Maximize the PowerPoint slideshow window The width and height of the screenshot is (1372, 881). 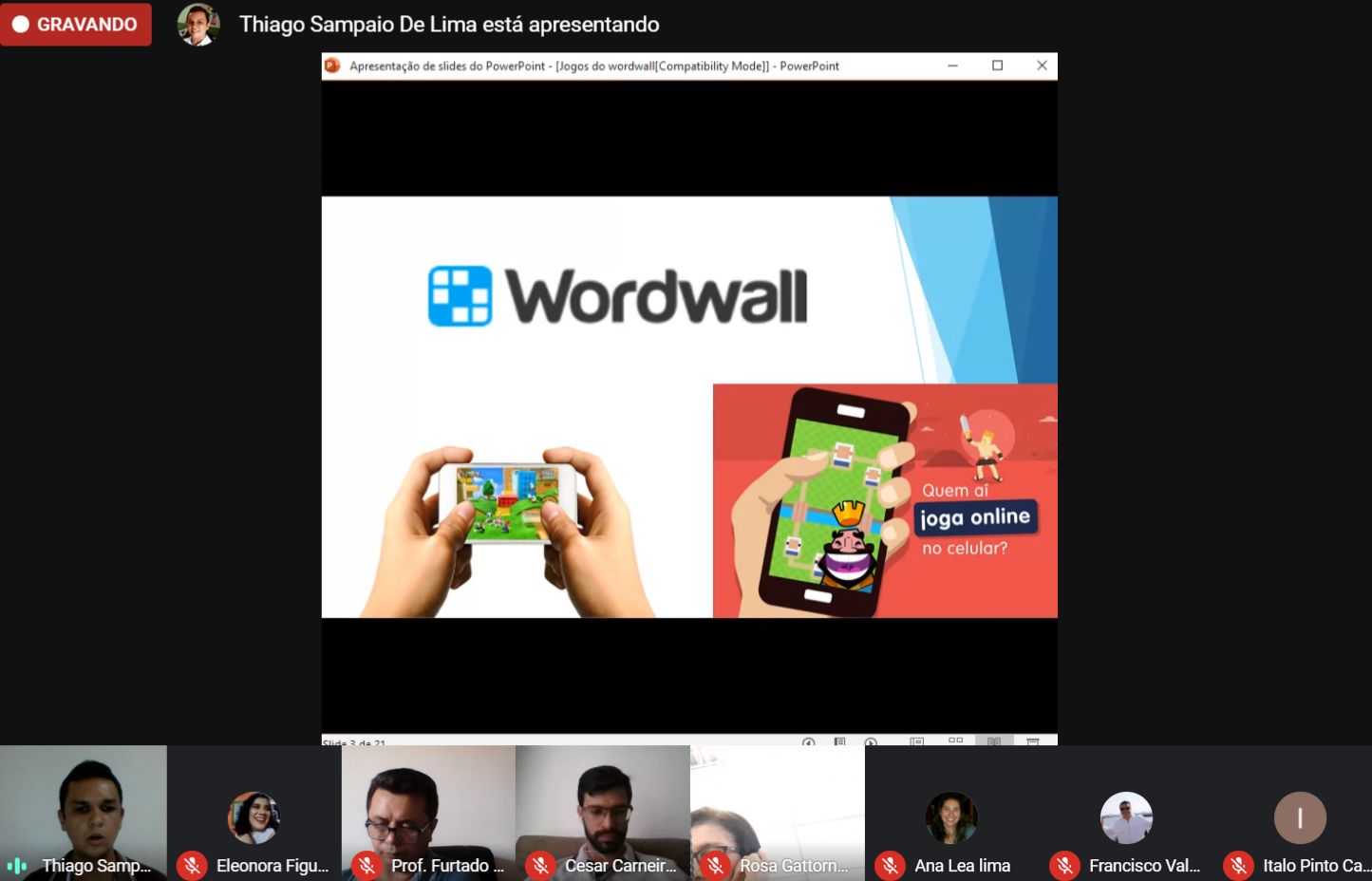(x=997, y=66)
